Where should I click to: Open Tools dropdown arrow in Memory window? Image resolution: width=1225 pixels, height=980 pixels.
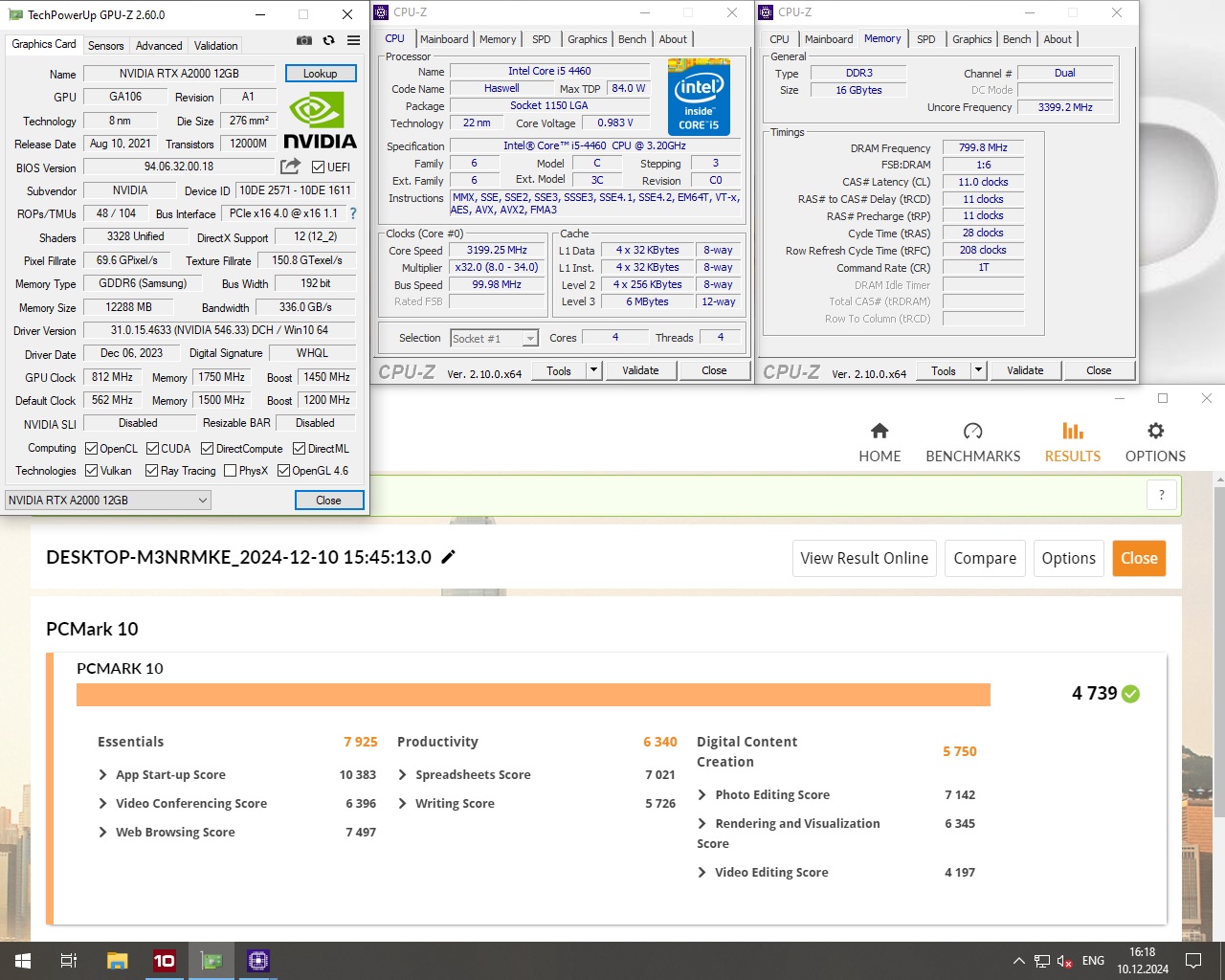pos(978,370)
